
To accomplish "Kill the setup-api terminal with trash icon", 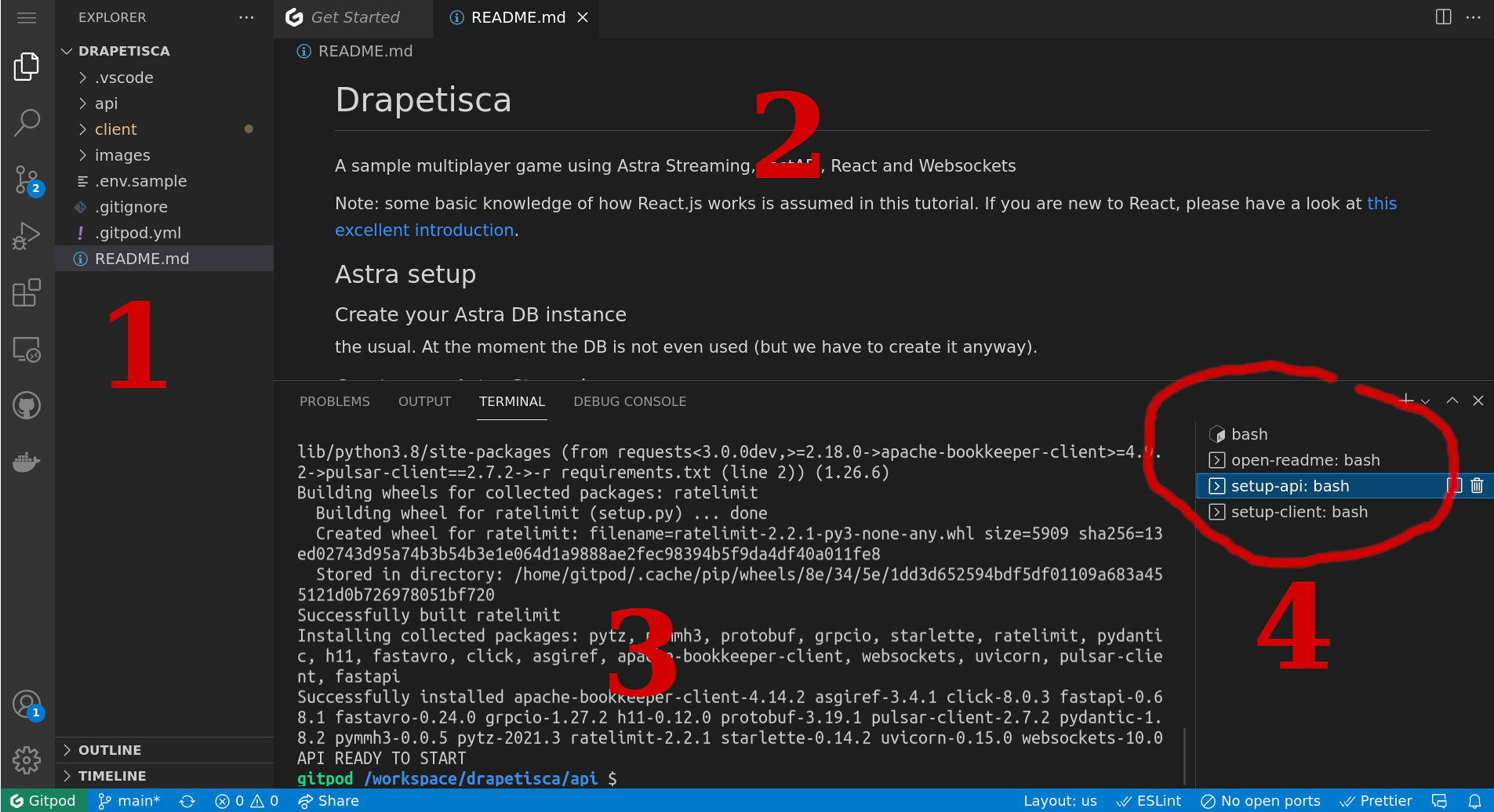I will (x=1477, y=486).
